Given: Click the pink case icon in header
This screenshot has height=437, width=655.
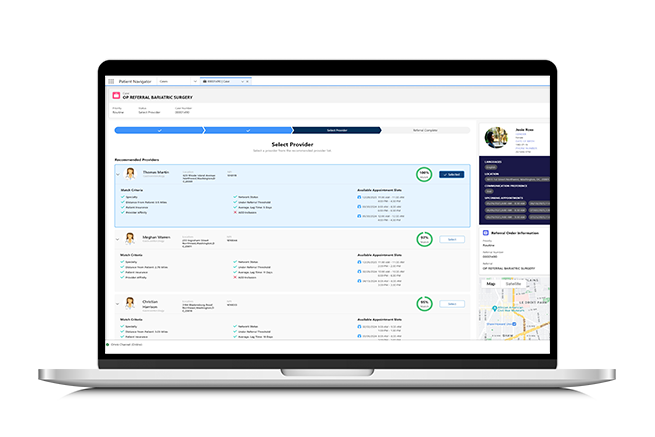Looking at the screenshot, I should 115,97.
